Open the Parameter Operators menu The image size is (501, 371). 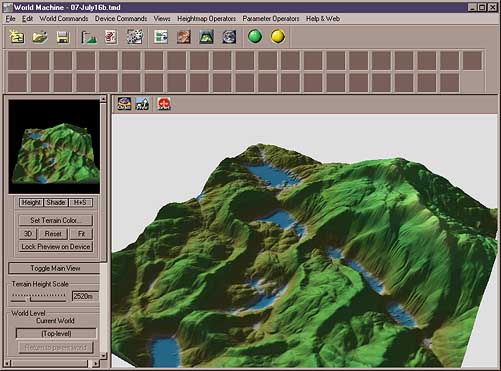(271, 19)
